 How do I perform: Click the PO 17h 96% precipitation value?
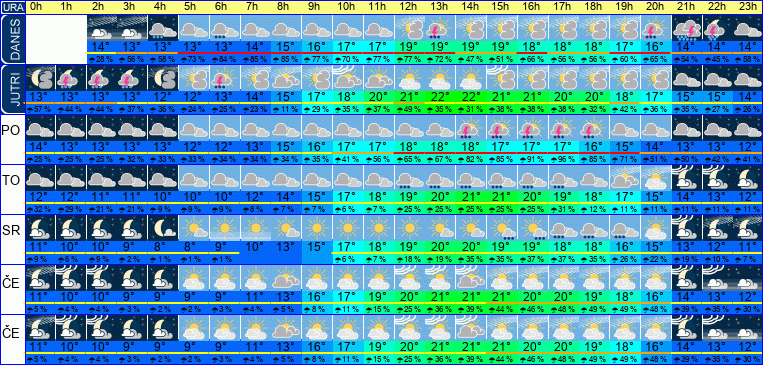563,160
